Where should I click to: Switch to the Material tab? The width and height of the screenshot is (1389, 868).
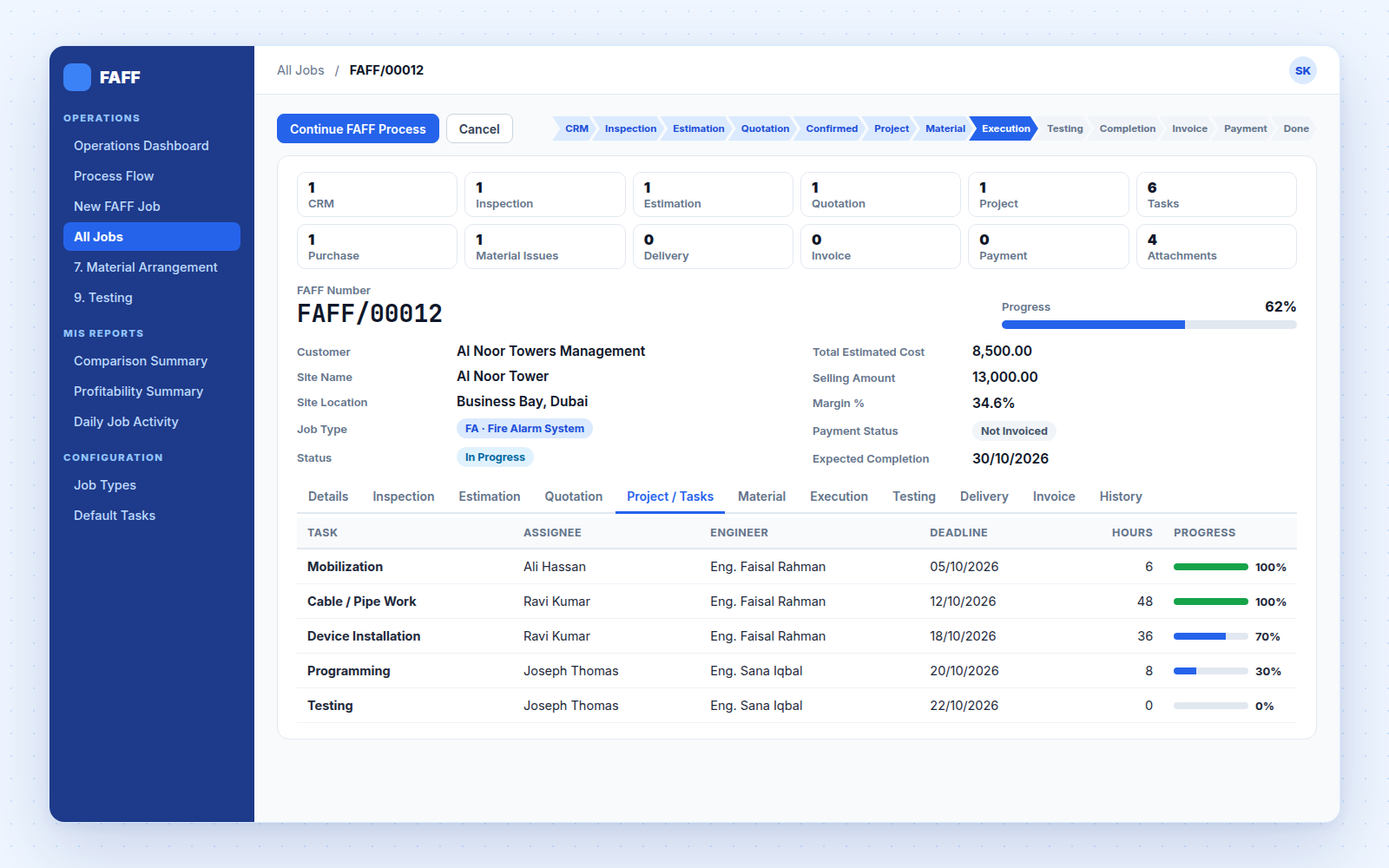coord(761,496)
